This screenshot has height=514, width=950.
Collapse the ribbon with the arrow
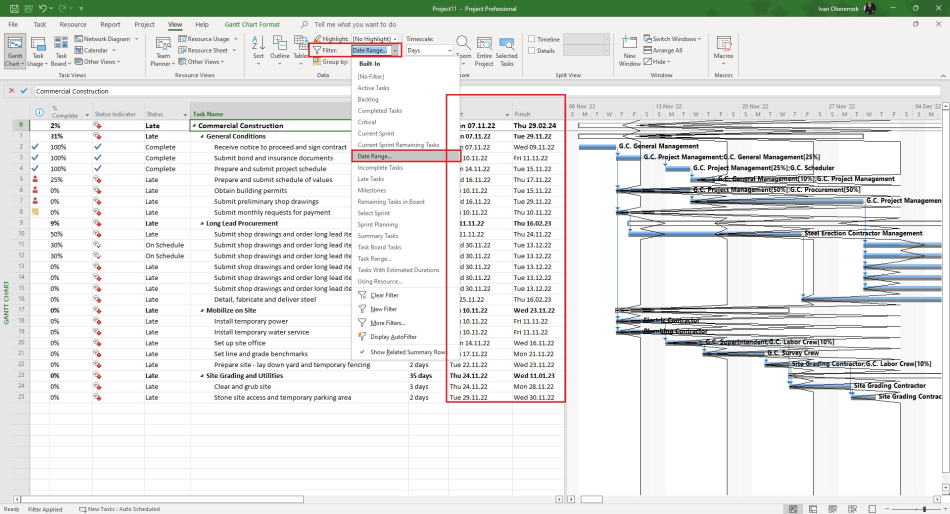943,76
